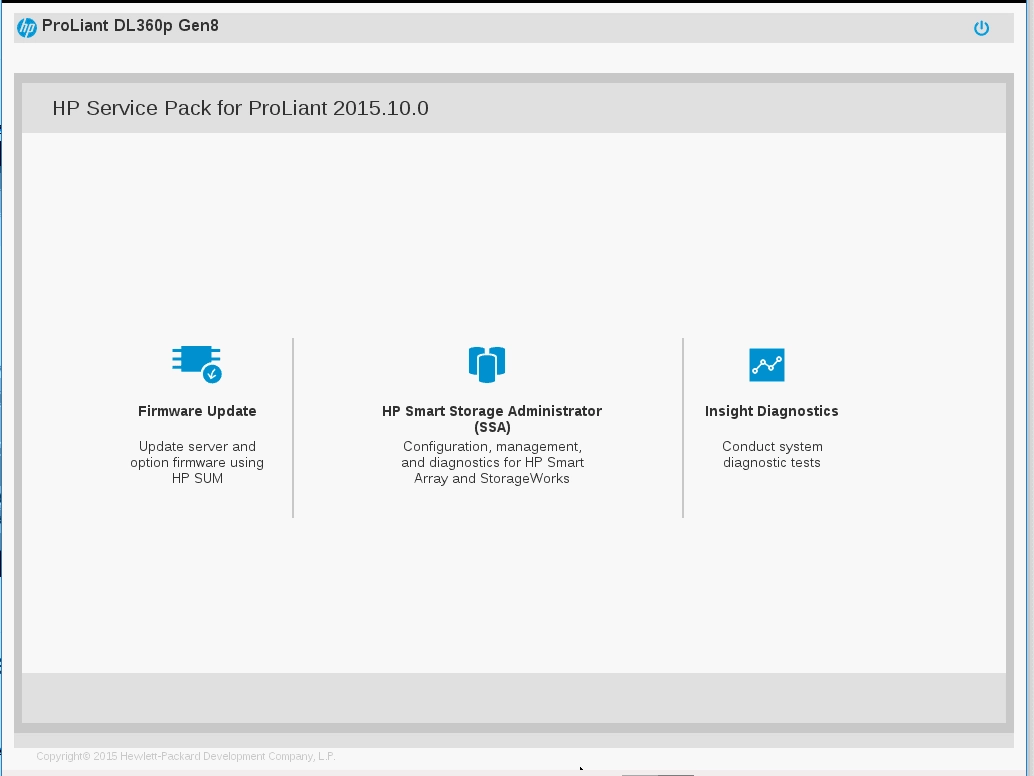Select the Firmware Update heading
Screen dimensions: 1034x776
(x=197, y=411)
